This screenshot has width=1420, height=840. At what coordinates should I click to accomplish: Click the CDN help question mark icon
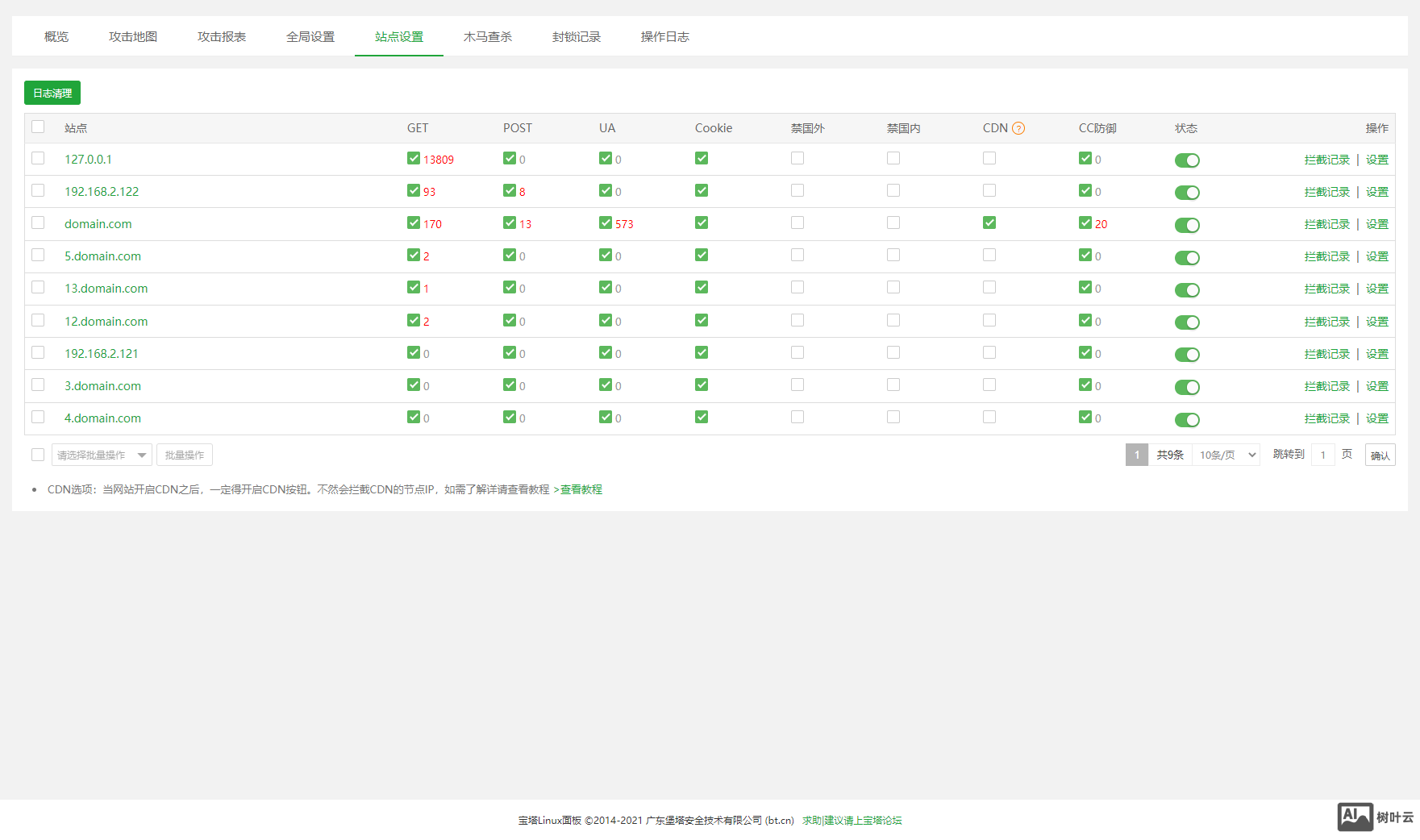pos(1018,128)
